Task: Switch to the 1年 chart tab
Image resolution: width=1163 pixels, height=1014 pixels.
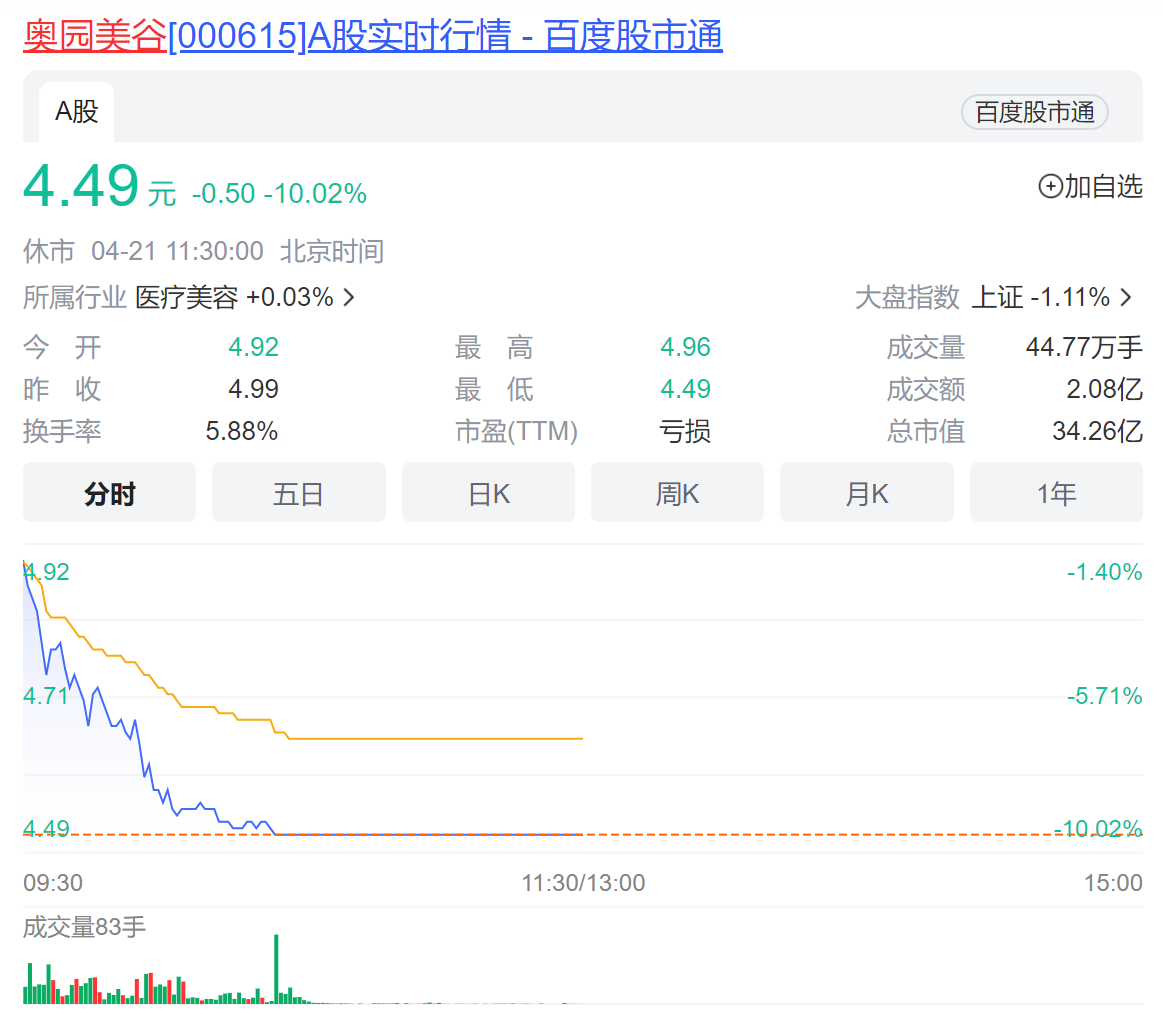Action: (1056, 493)
